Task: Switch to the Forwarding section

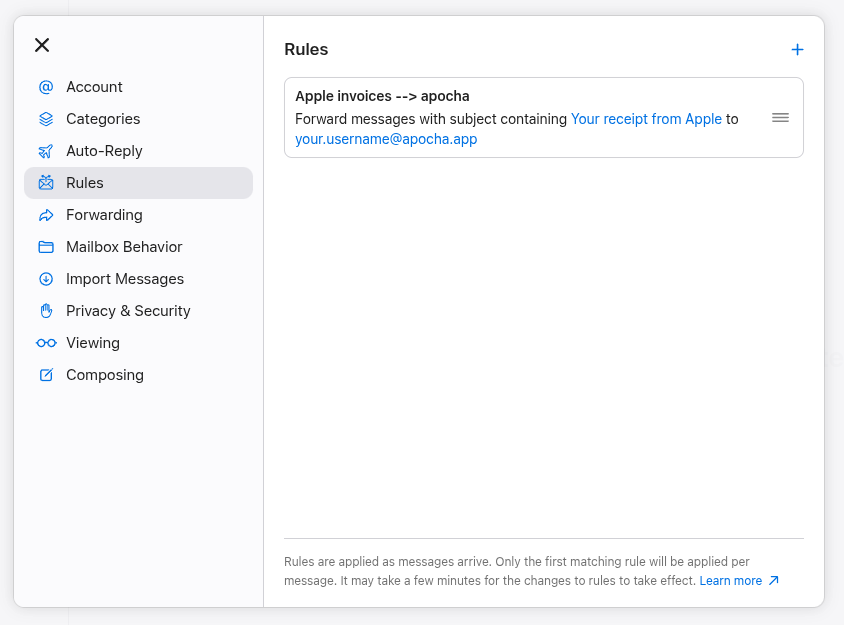Action: pyautogui.click(x=138, y=215)
